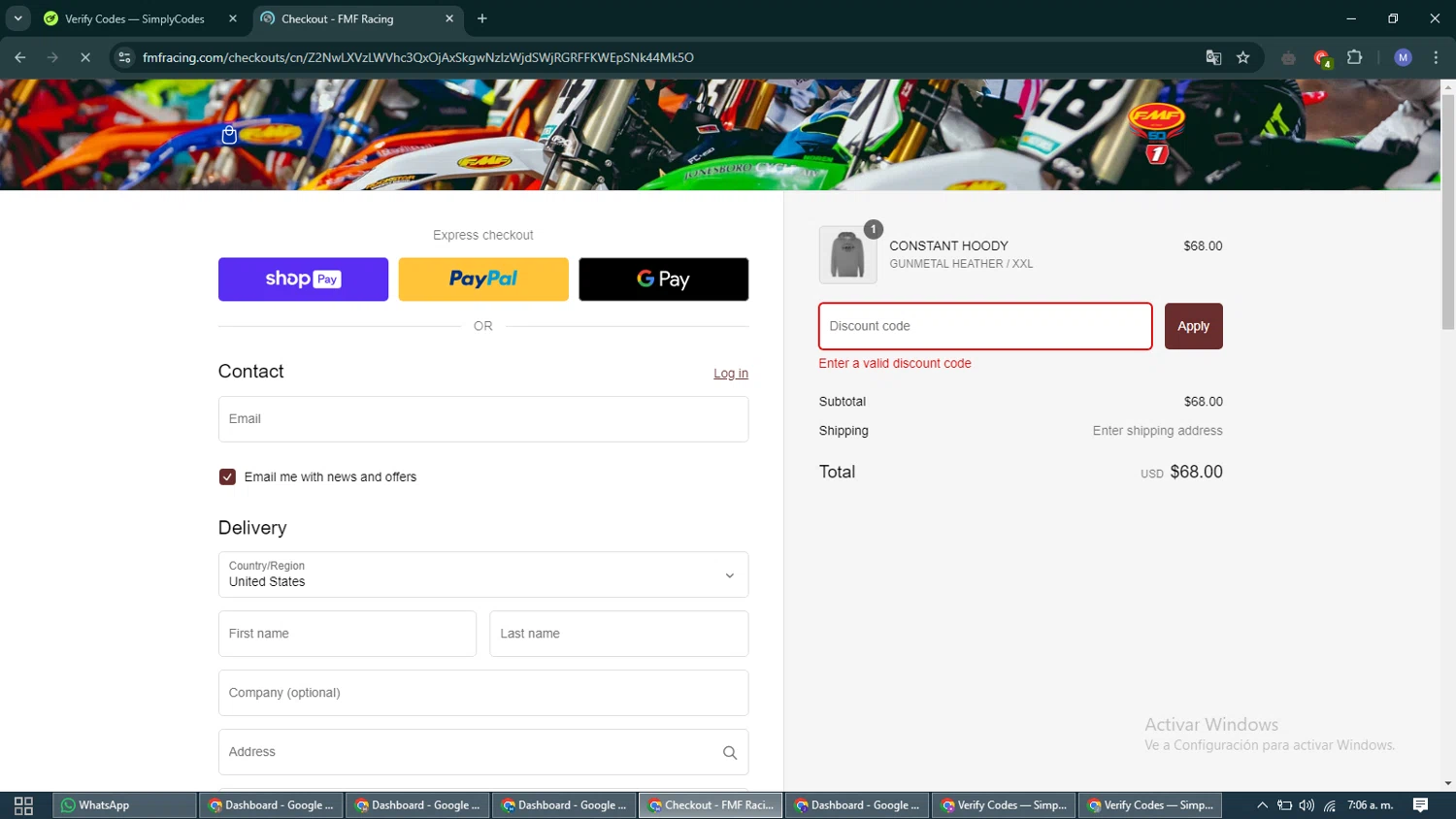
Task: Focus the Email input field
Action: click(x=483, y=419)
